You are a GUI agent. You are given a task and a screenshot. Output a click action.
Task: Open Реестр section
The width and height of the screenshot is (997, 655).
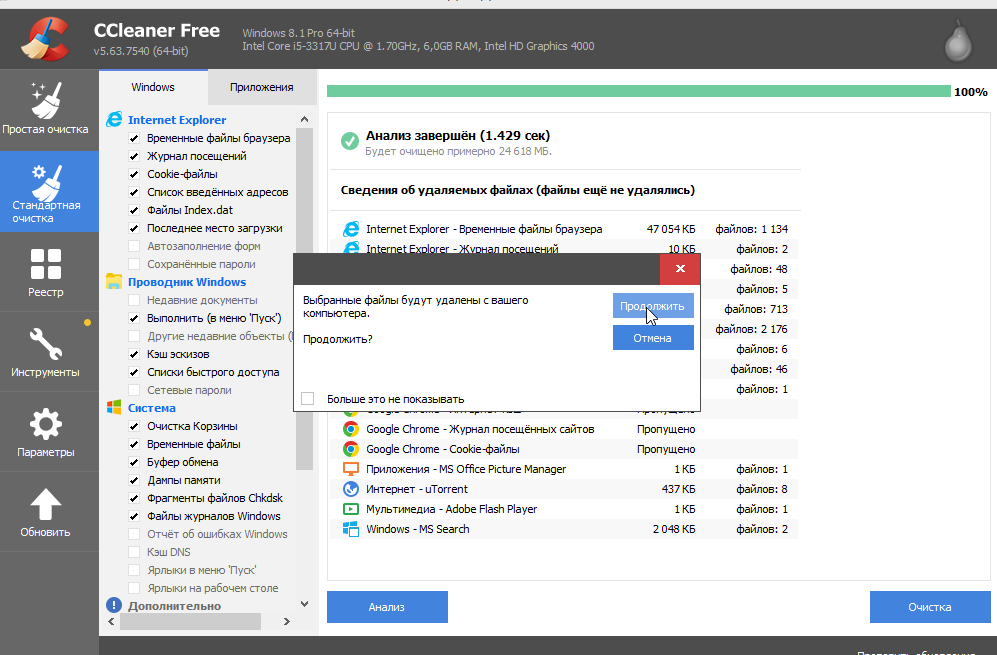(x=46, y=272)
